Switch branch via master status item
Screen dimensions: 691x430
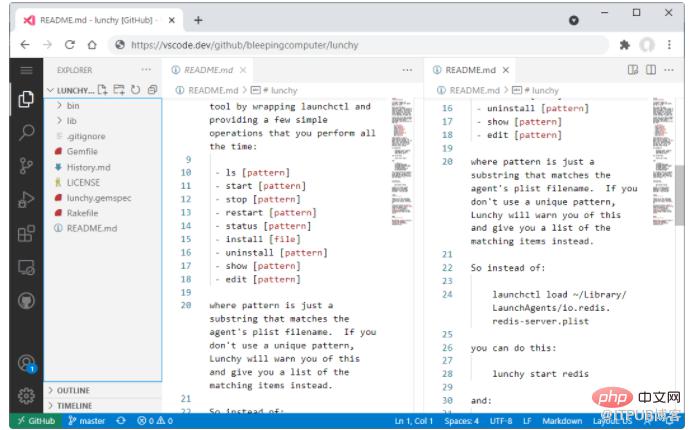pyautogui.click(x=87, y=421)
